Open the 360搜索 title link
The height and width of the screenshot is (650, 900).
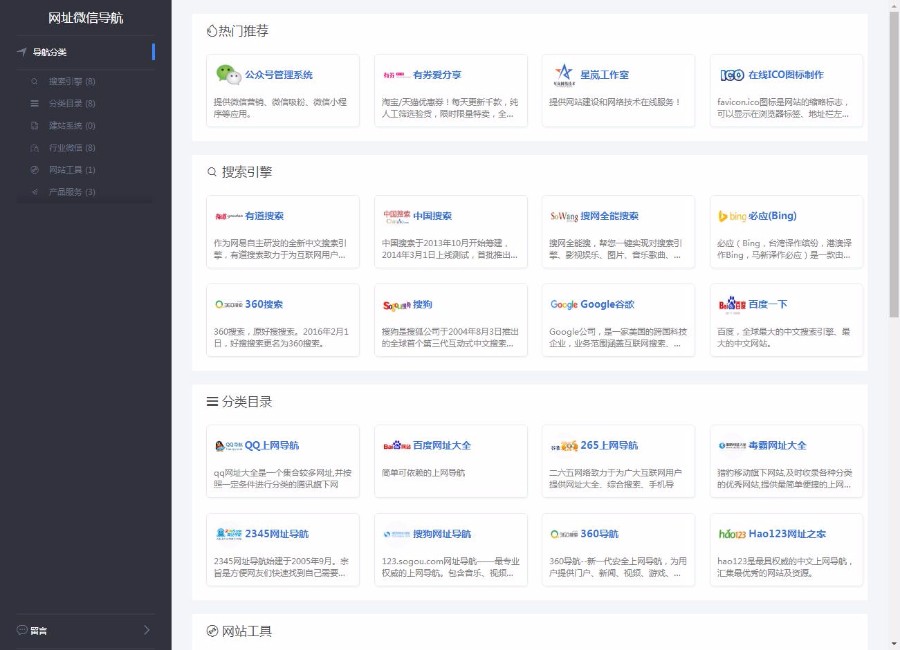click(x=264, y=304)
